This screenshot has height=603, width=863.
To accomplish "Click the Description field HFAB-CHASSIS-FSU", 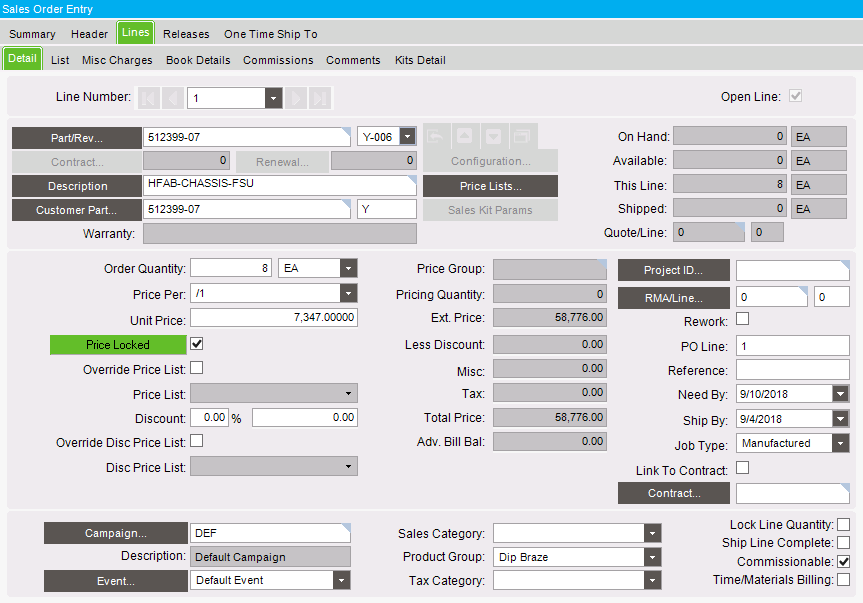I will coord(280,185).
